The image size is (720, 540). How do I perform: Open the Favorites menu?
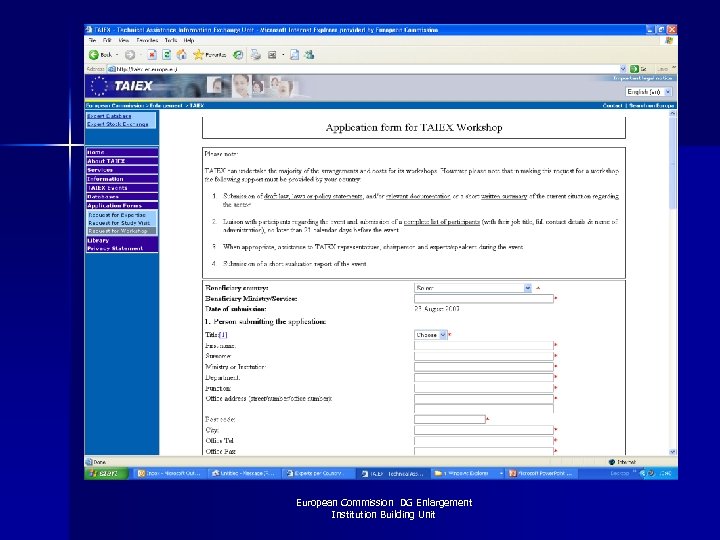tap(147, 40)
